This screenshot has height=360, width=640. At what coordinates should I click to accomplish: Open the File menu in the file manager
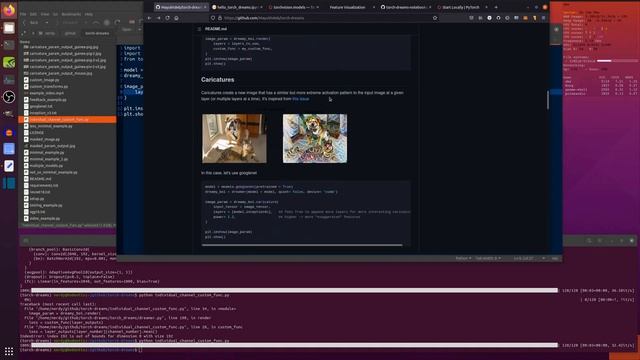(23, 14)
